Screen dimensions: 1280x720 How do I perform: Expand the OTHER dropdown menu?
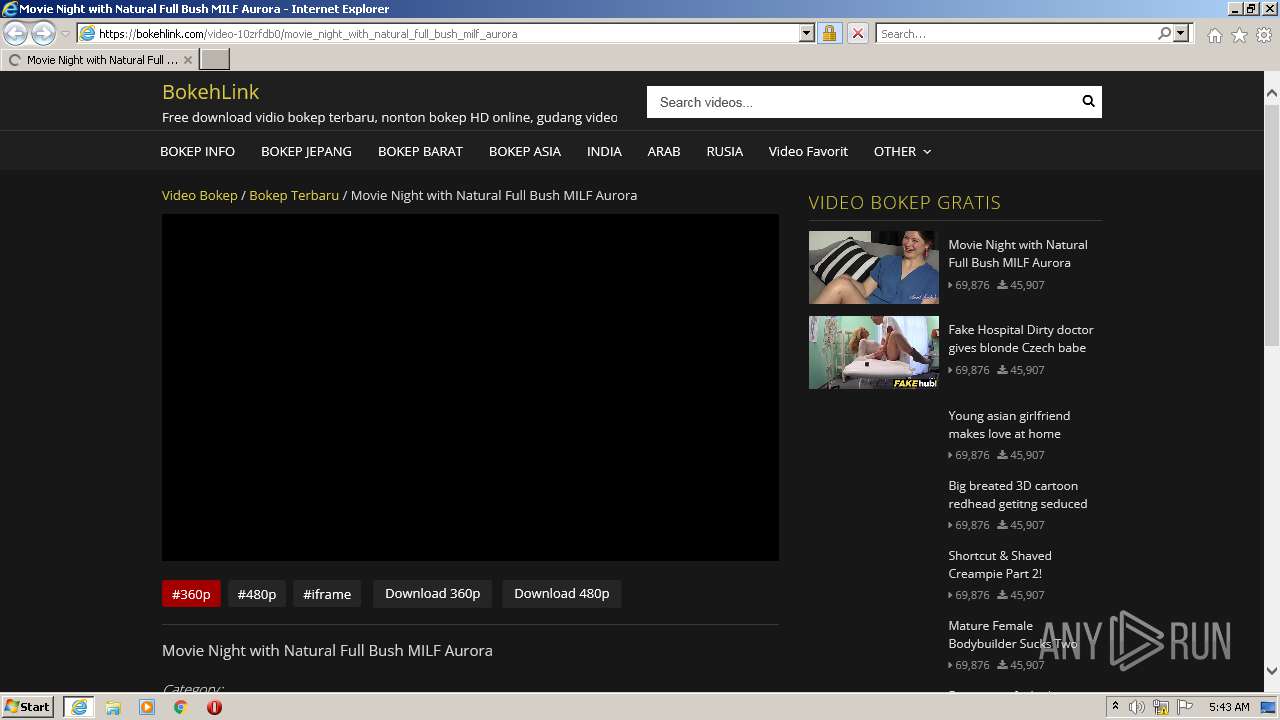[x=902, y=151]
